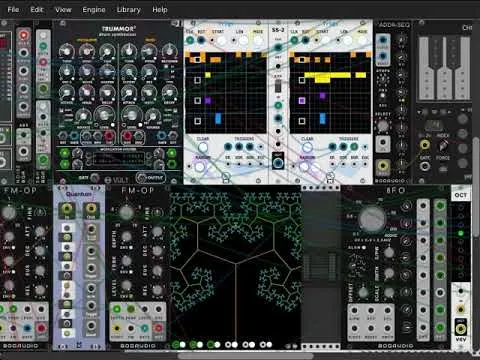Click the cyan jack on second FM-OP
Viewport: 480px width, 360px height.
tap(144, 328)
